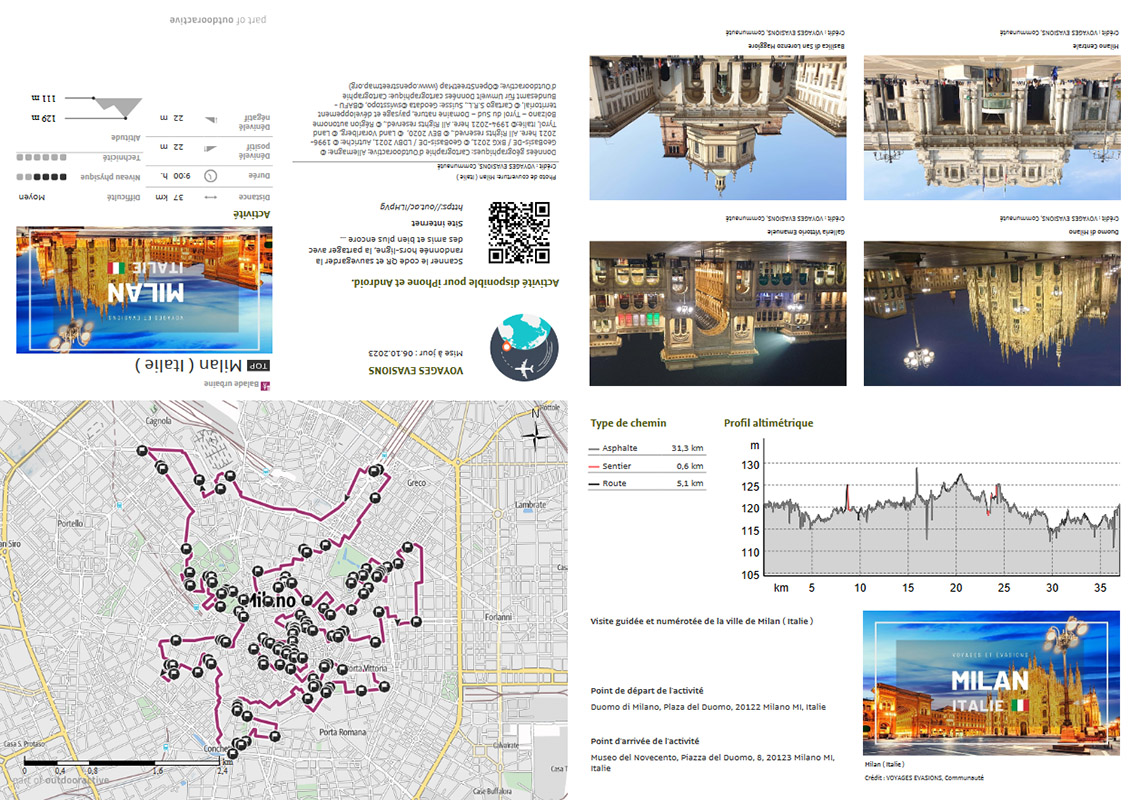Click the Crédit VOYAGES EVASIONS caption under upright cover

[x=923, y=777]
